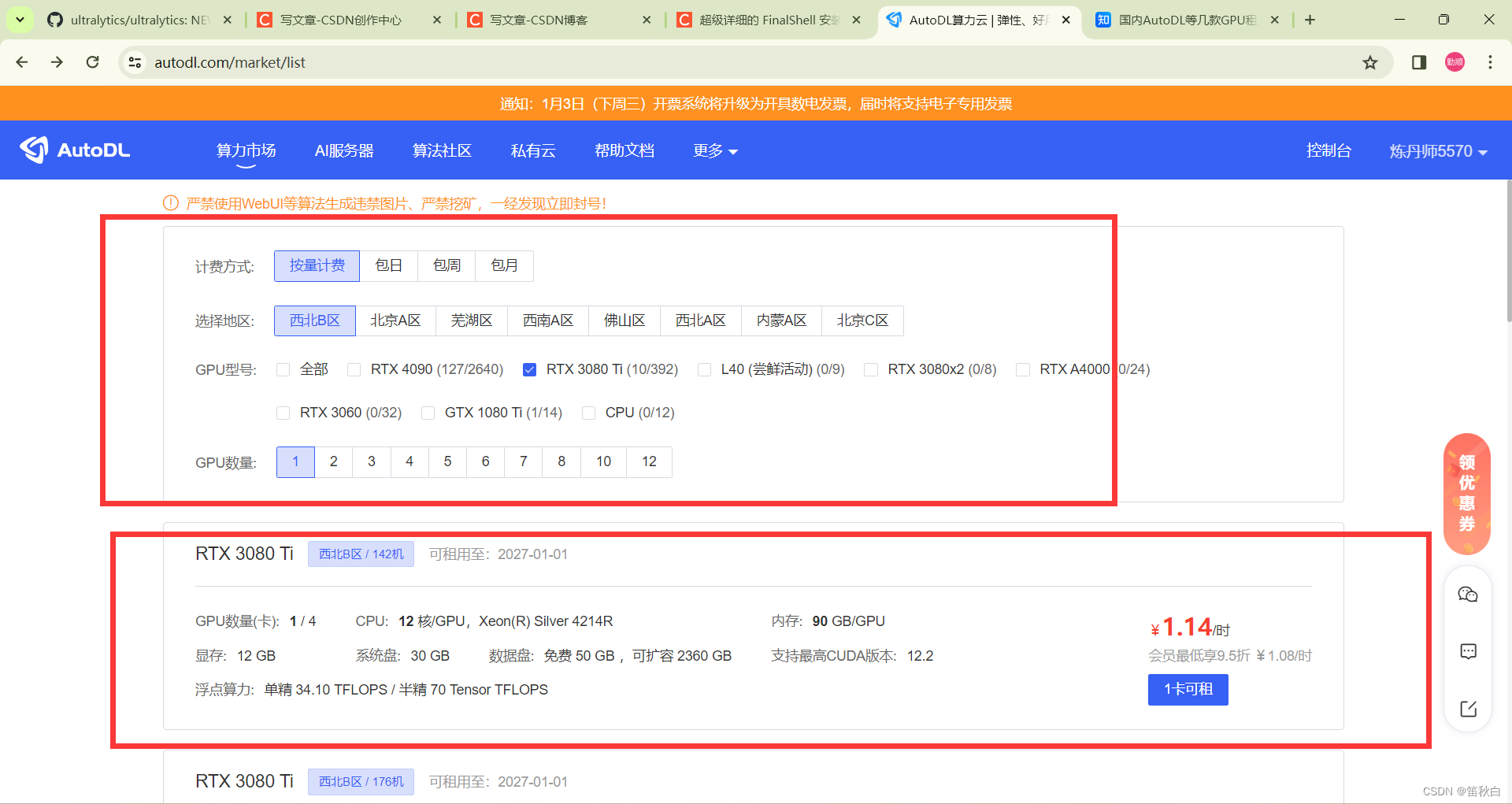
Task: Close the 写文章-CSDN博客 tab
Action: 647,20
